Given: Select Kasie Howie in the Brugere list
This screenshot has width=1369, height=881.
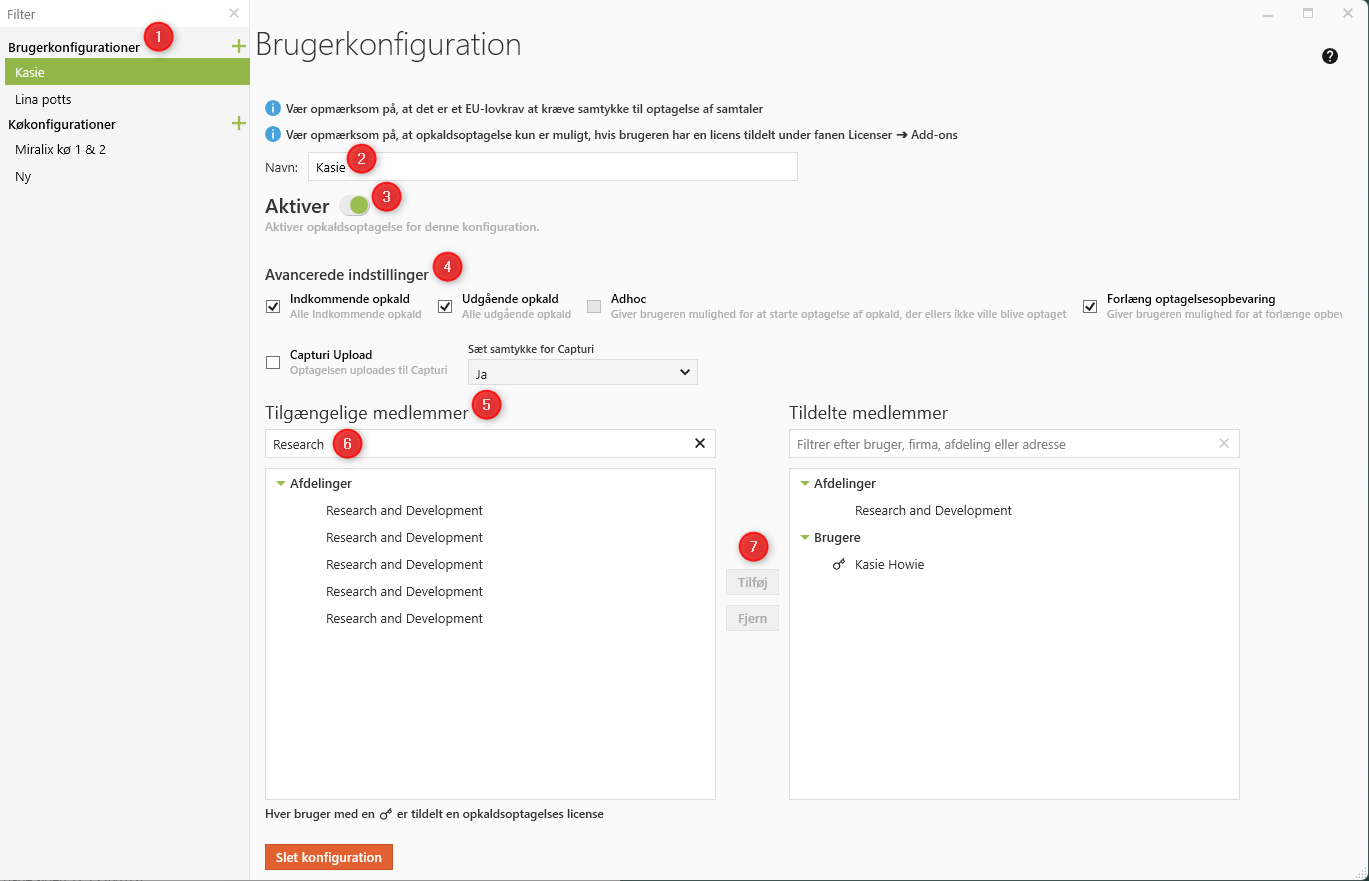Looking at the screenshot, I should 889,565.
